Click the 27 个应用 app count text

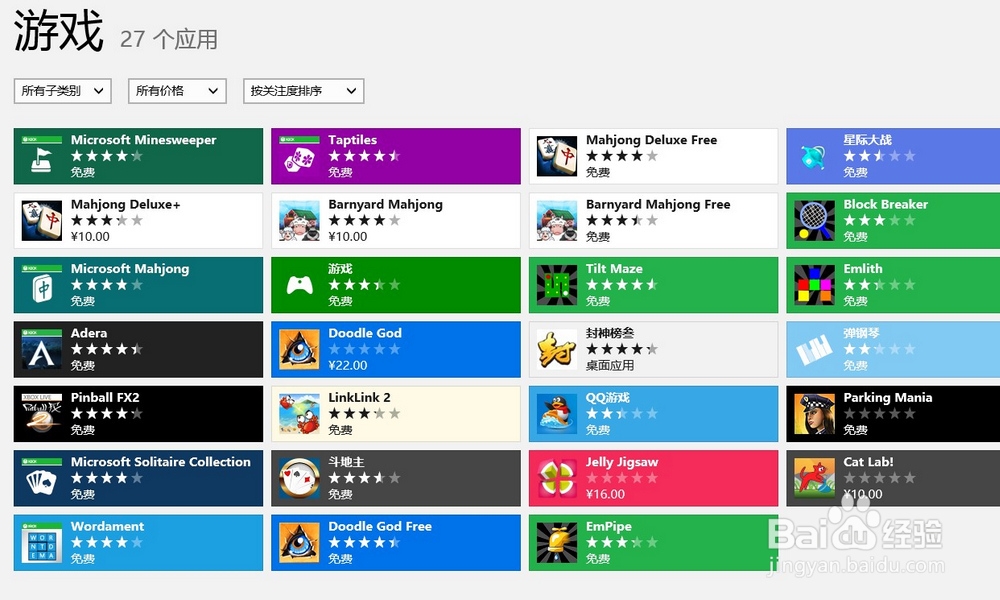169,39
